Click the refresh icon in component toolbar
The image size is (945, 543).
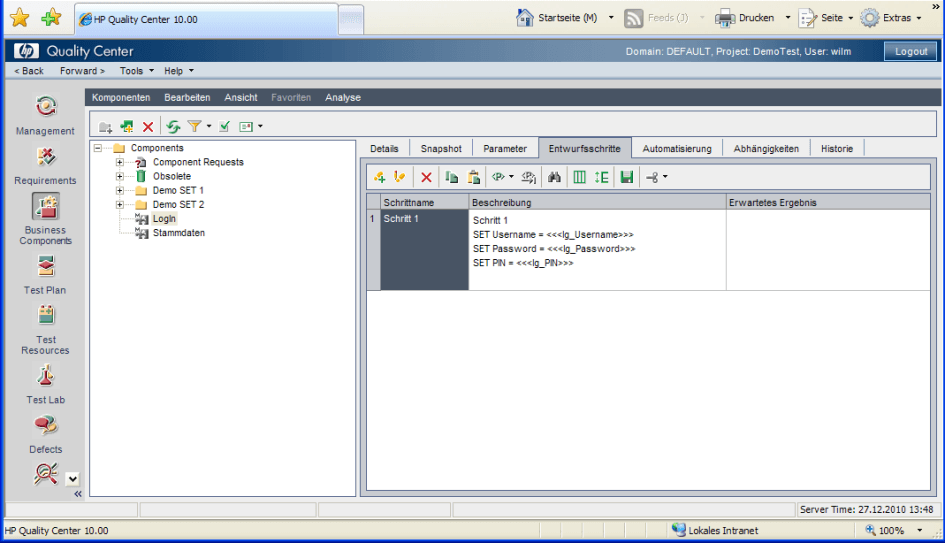173,127
